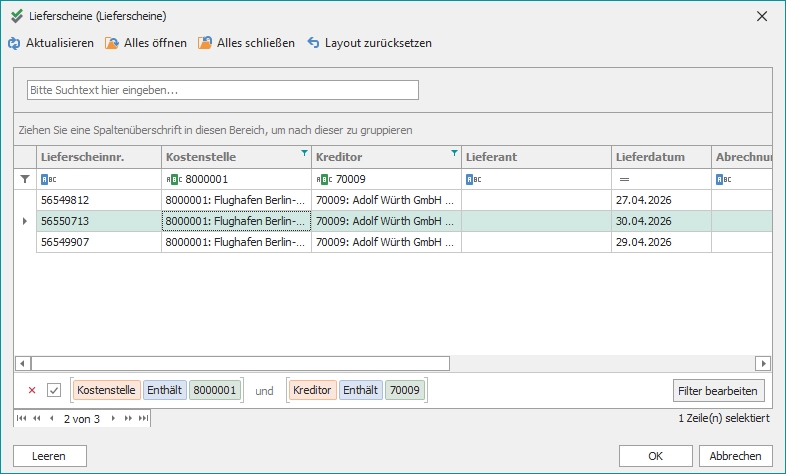Go to first record navigator button
Screen dimensions: 786x474
click(22, 418)
